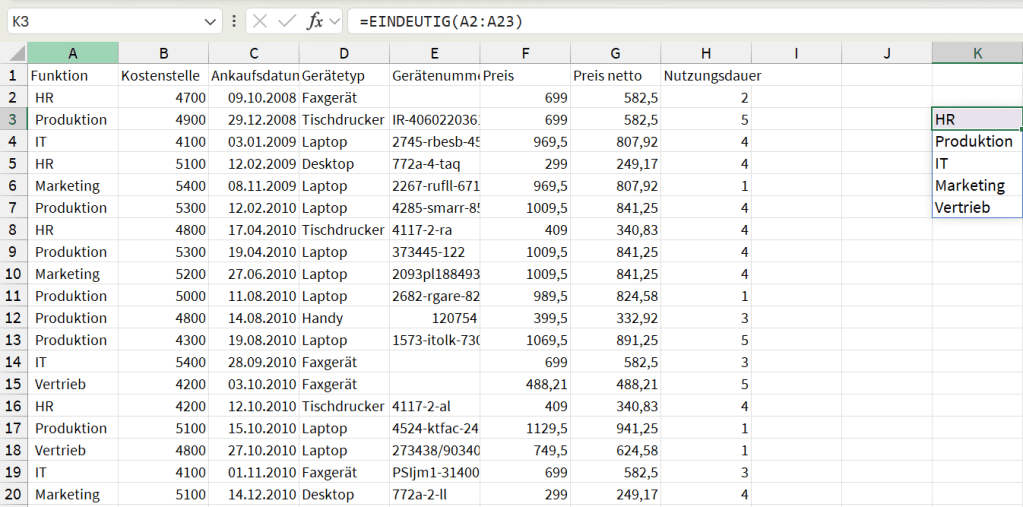Select the Nutzungsdauer header cell
This screenshot has height=507, width=1023.
706,76
